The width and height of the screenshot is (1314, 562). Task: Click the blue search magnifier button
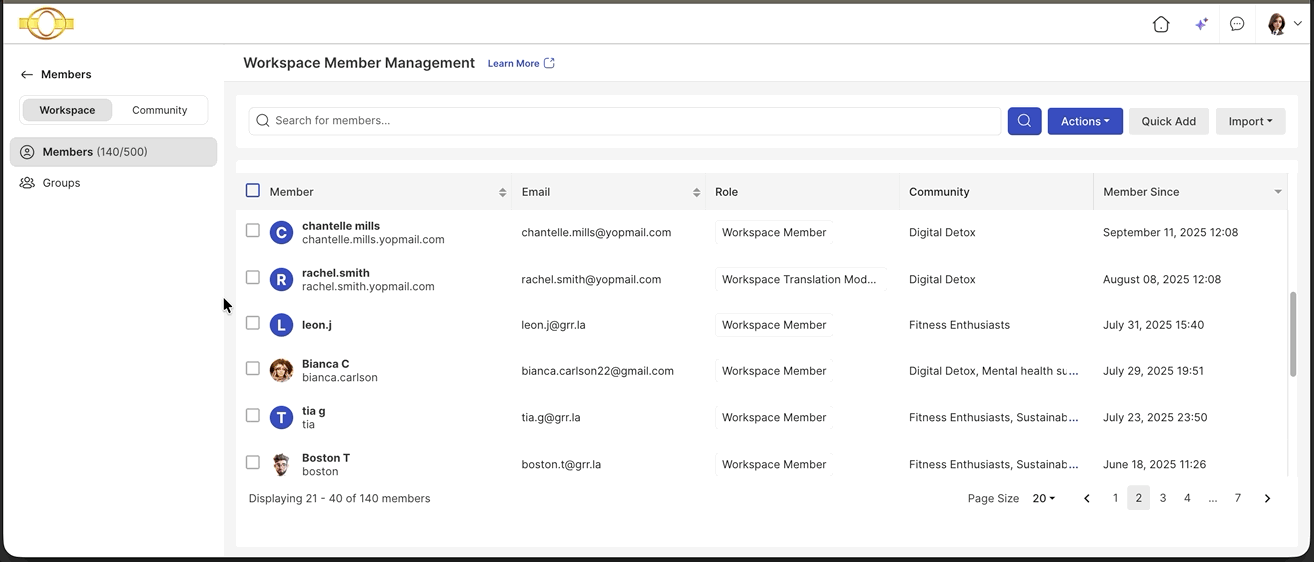pos(1024,121)
